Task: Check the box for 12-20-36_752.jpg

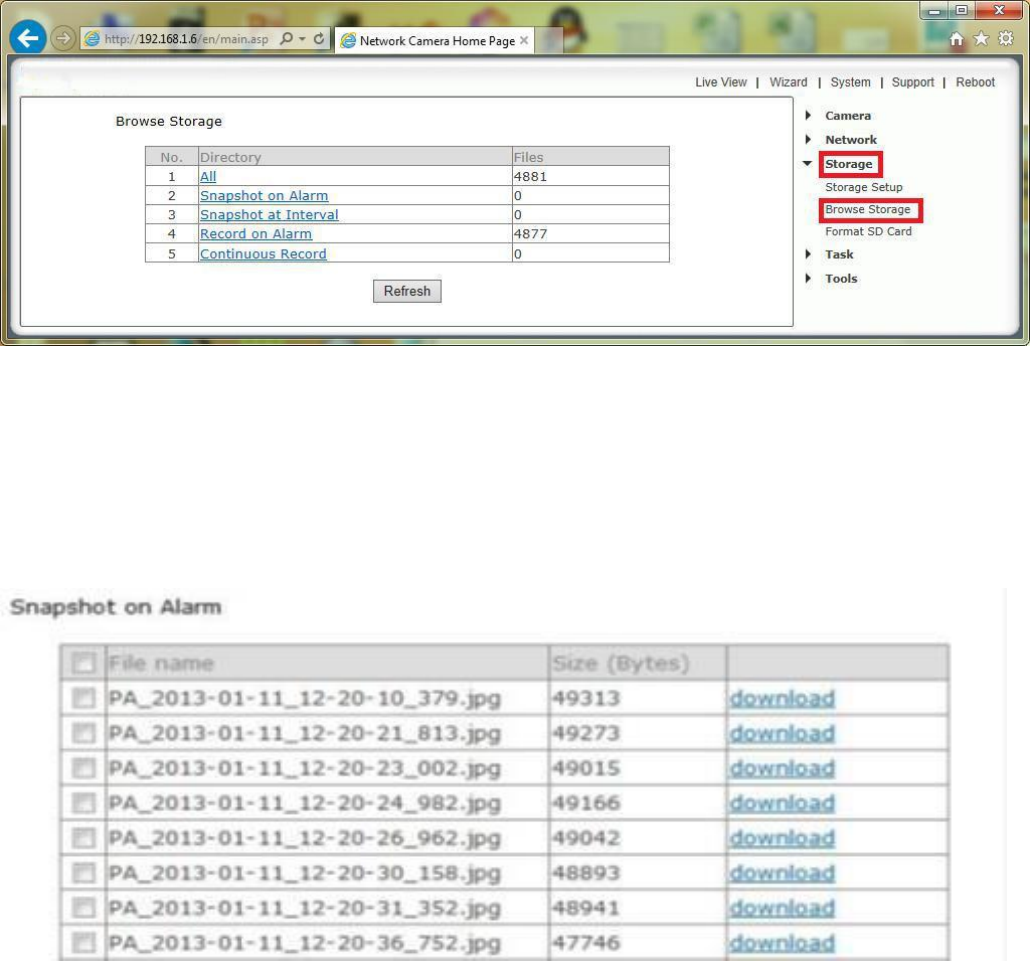Action: [83, 943]
